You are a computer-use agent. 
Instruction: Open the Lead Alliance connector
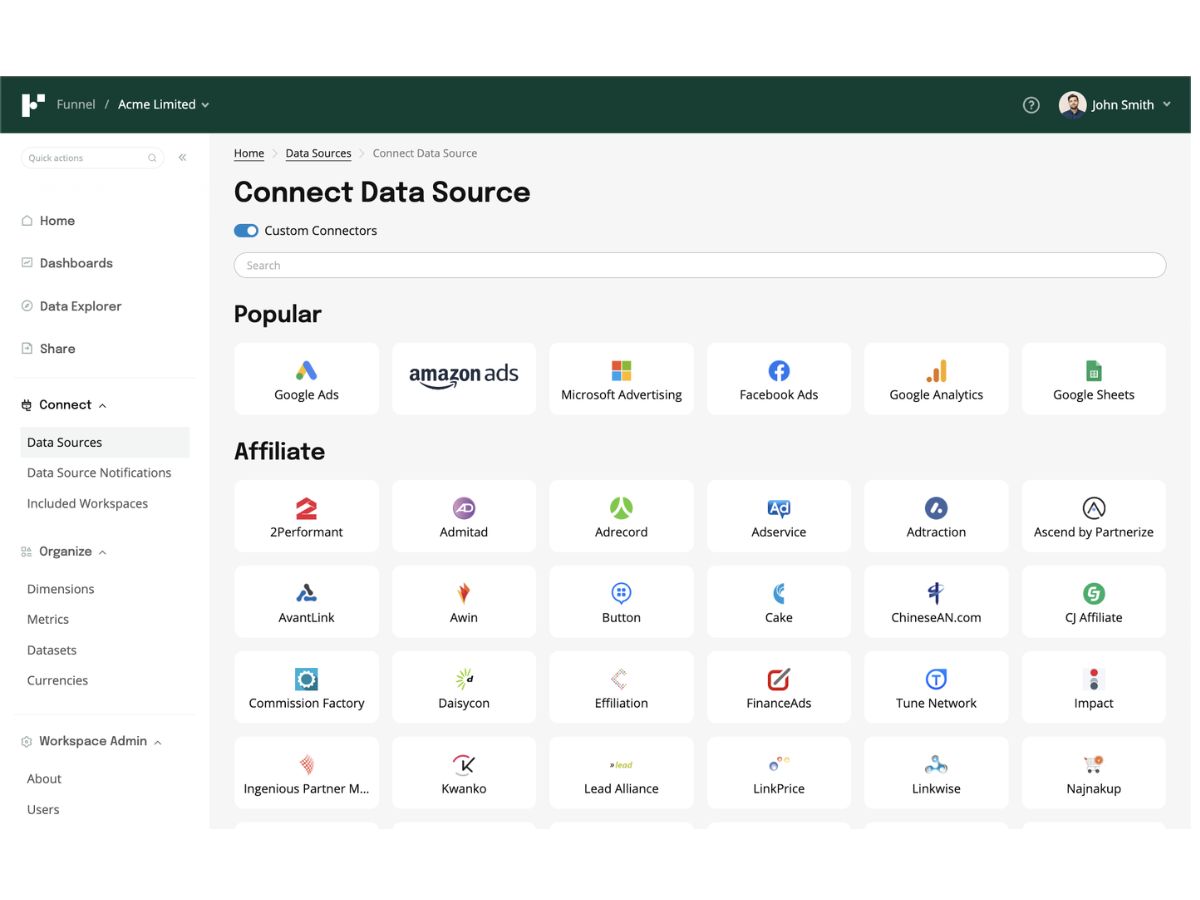tap(621, 773)
